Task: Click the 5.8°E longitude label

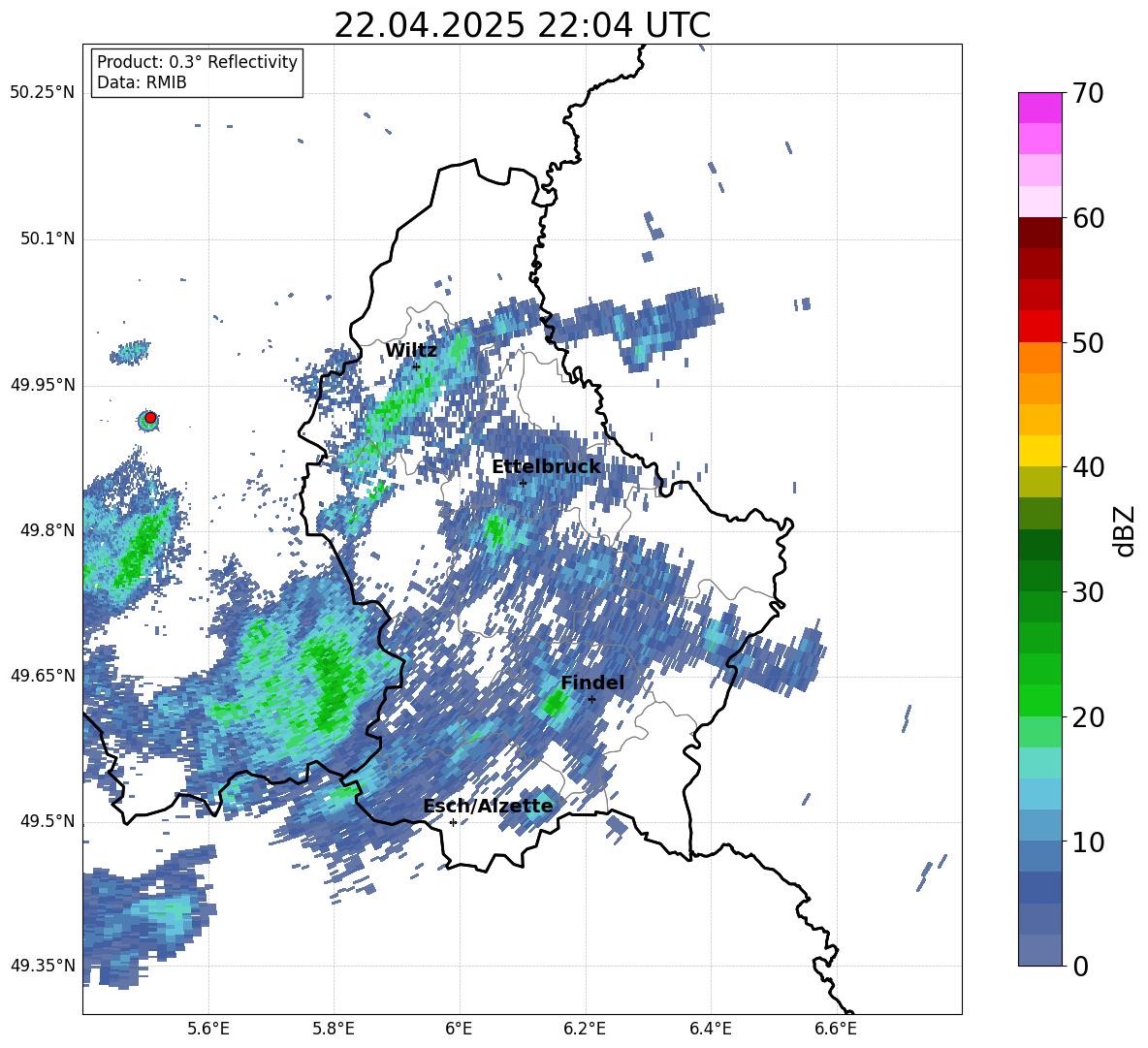Action: (x=334, y=1029)
